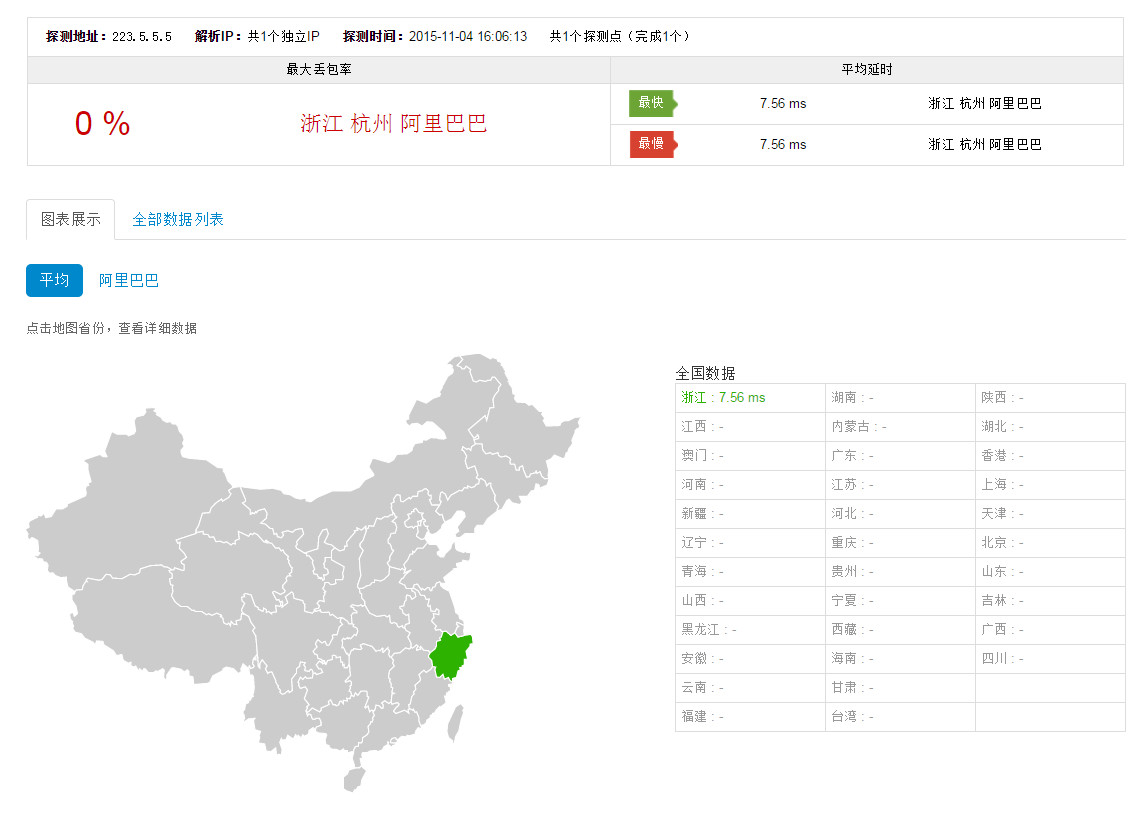Select the 台湾 entry in the table

(x=900, y=717)
